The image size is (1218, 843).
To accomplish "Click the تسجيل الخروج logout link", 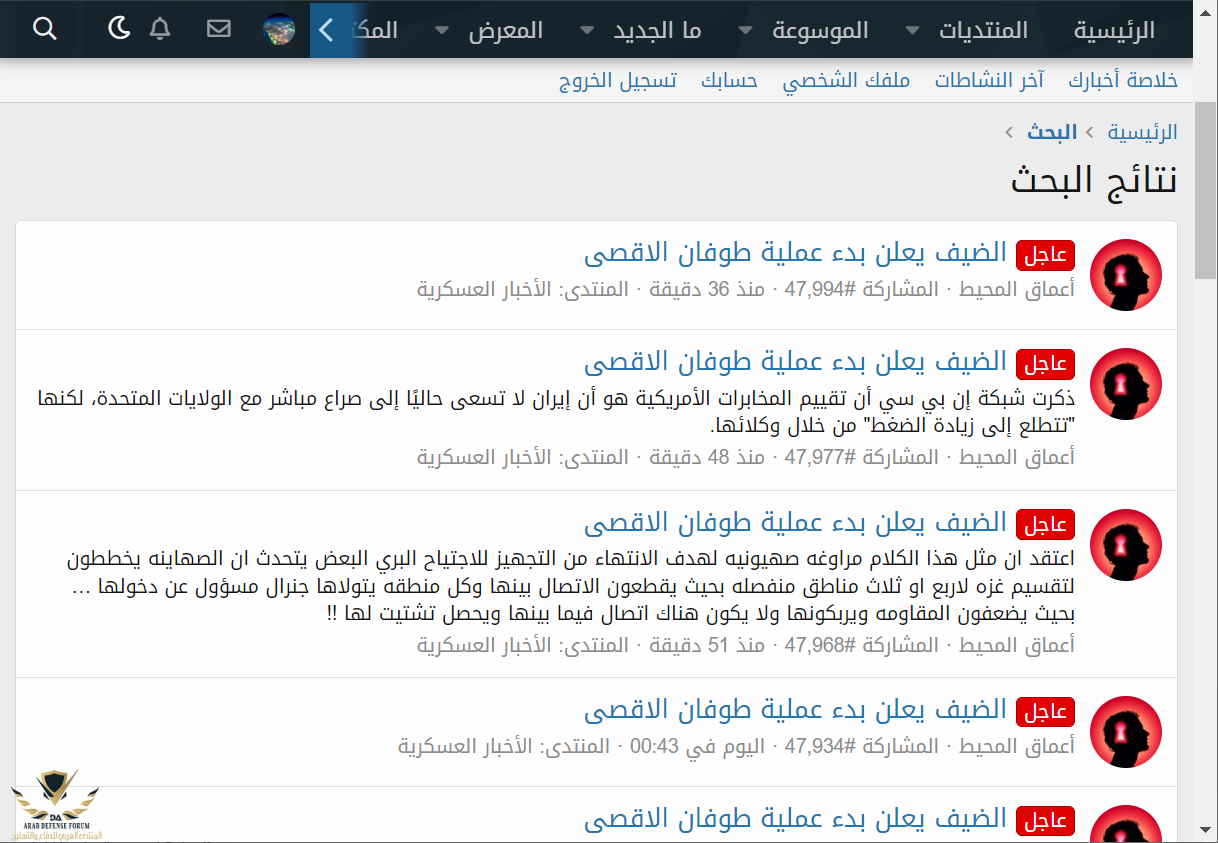I will [617, 81].
